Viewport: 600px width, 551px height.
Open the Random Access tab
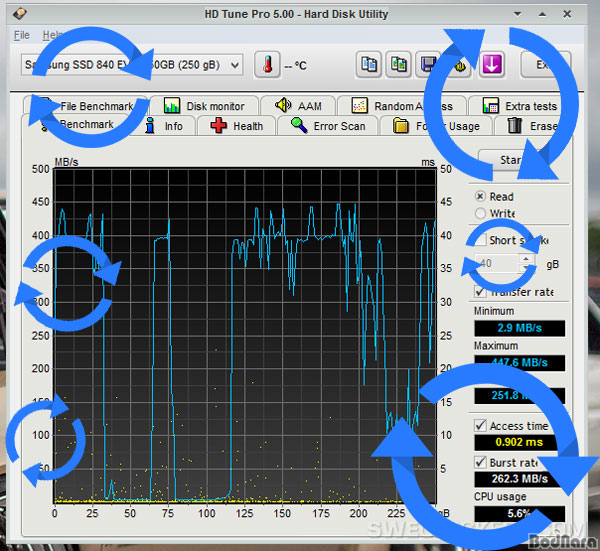(402, 106)
